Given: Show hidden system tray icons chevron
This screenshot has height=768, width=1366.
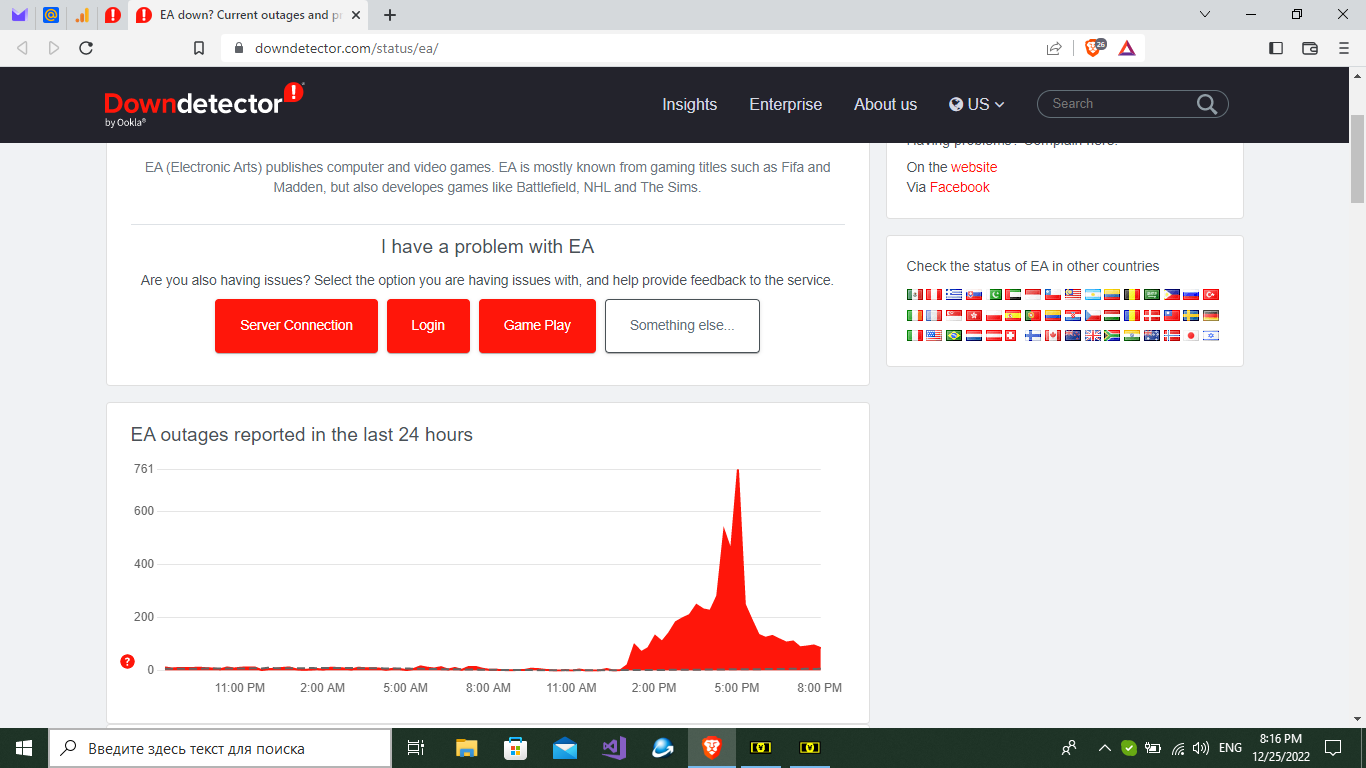Looking at the screenshot, I should [1105, 748].
